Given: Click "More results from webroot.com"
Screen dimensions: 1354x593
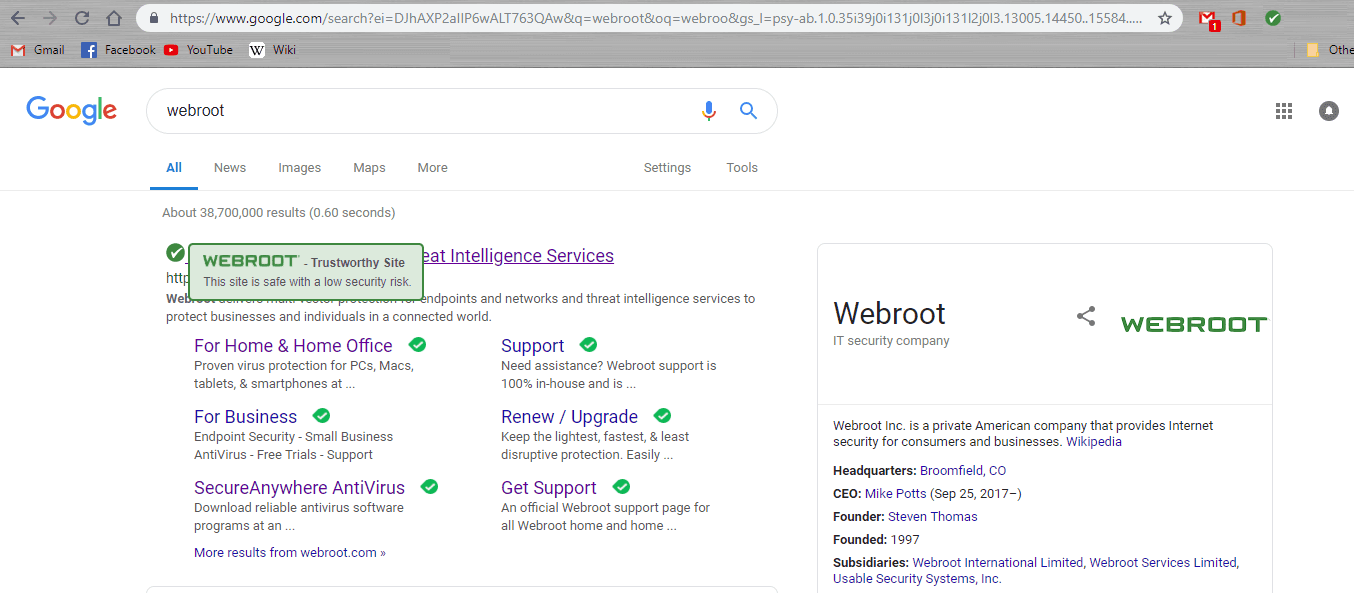Looking at the screenshot, I should click(x=289, y=551).
